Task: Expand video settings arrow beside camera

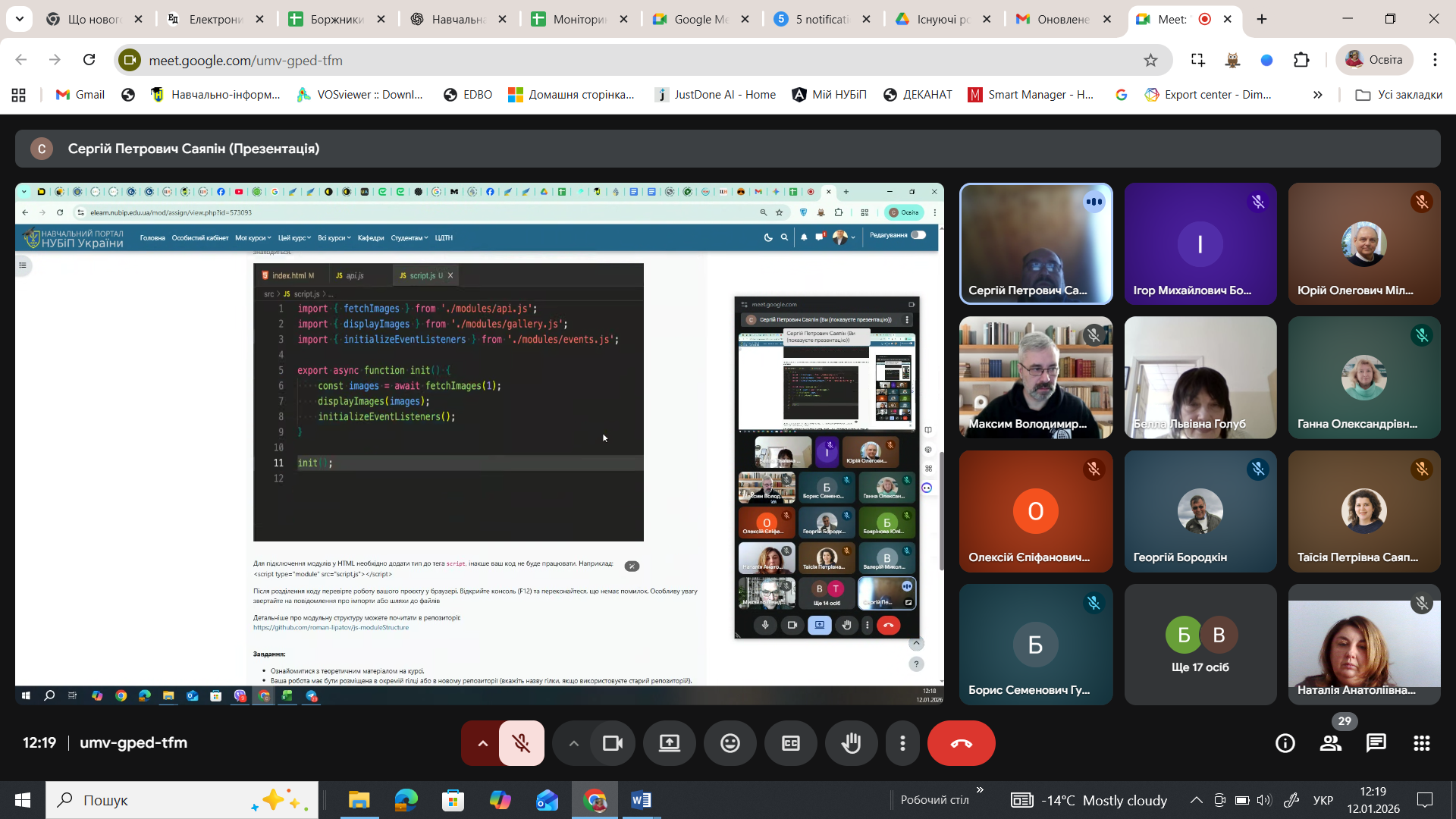Action: coord(574,743)
